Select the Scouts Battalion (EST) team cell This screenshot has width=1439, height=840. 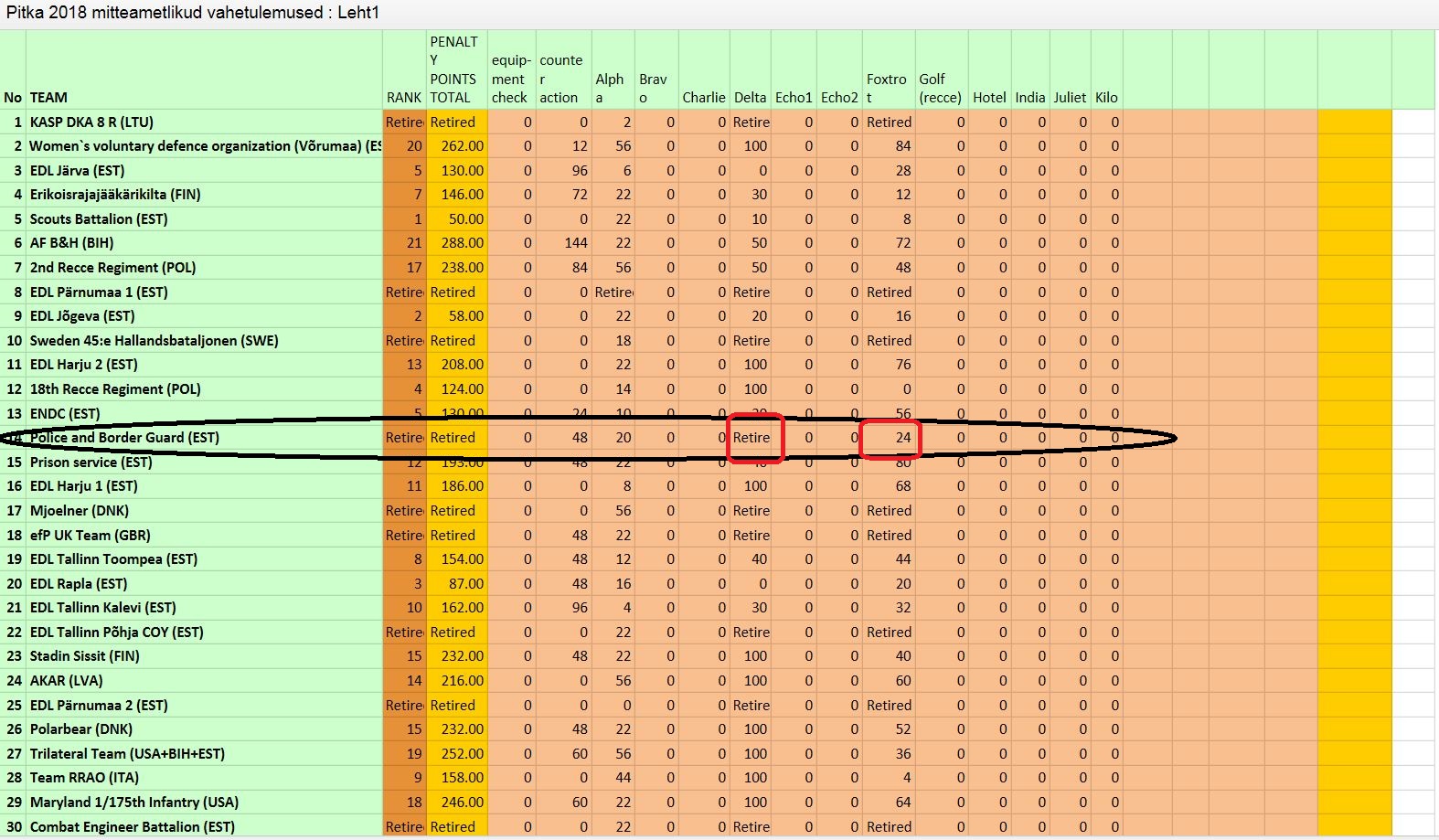pyautogui.click(x=99, y=219)
